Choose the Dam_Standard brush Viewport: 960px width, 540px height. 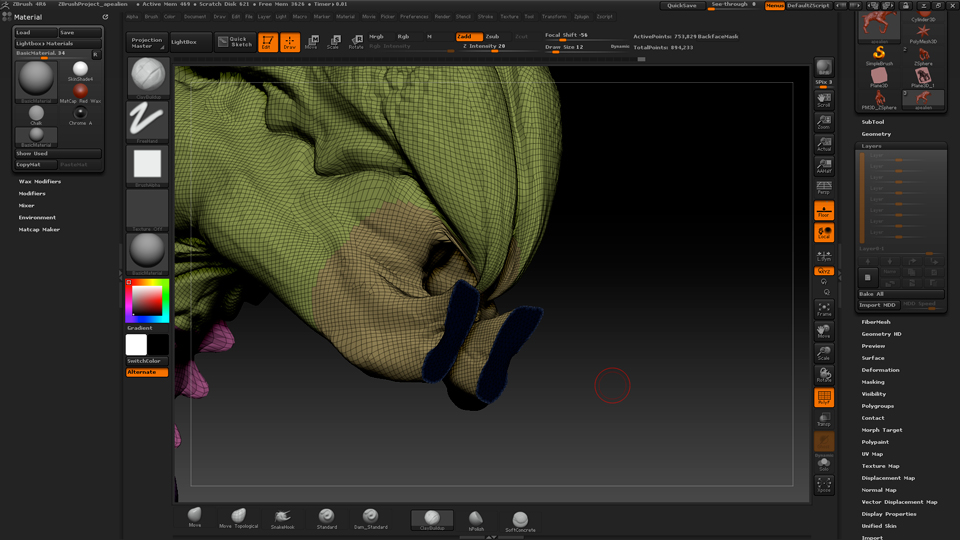pos(370,518)
